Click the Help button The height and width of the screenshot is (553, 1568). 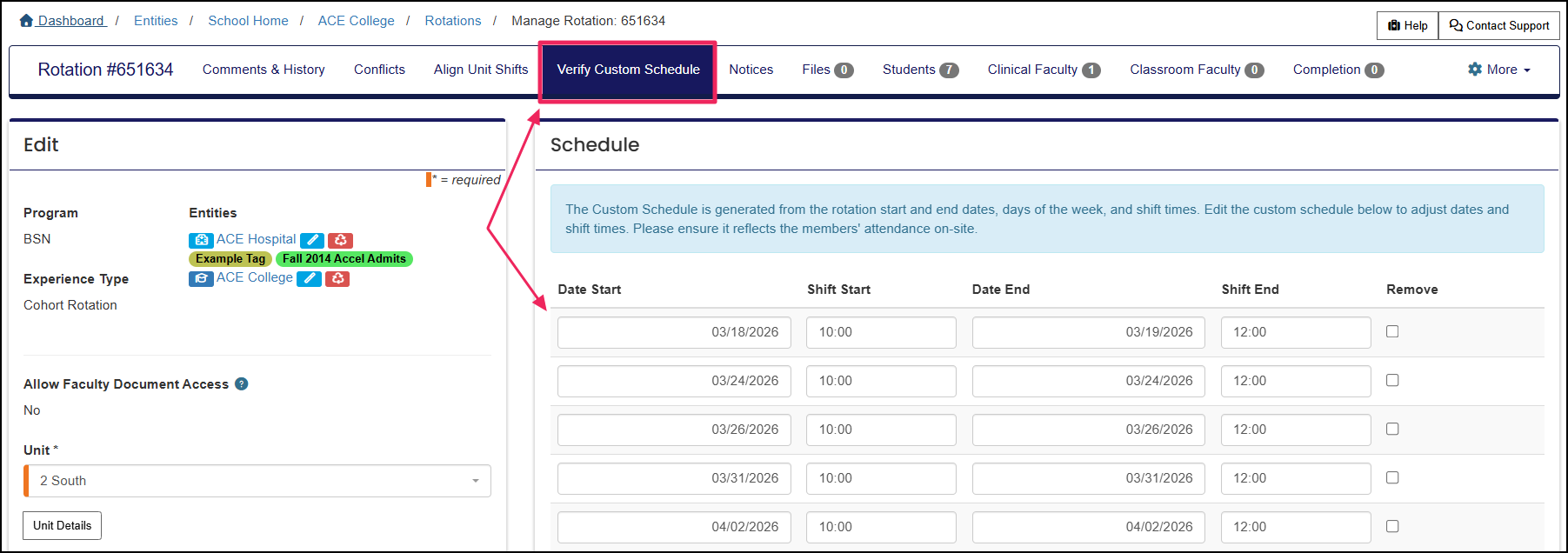click(1407, 25)
